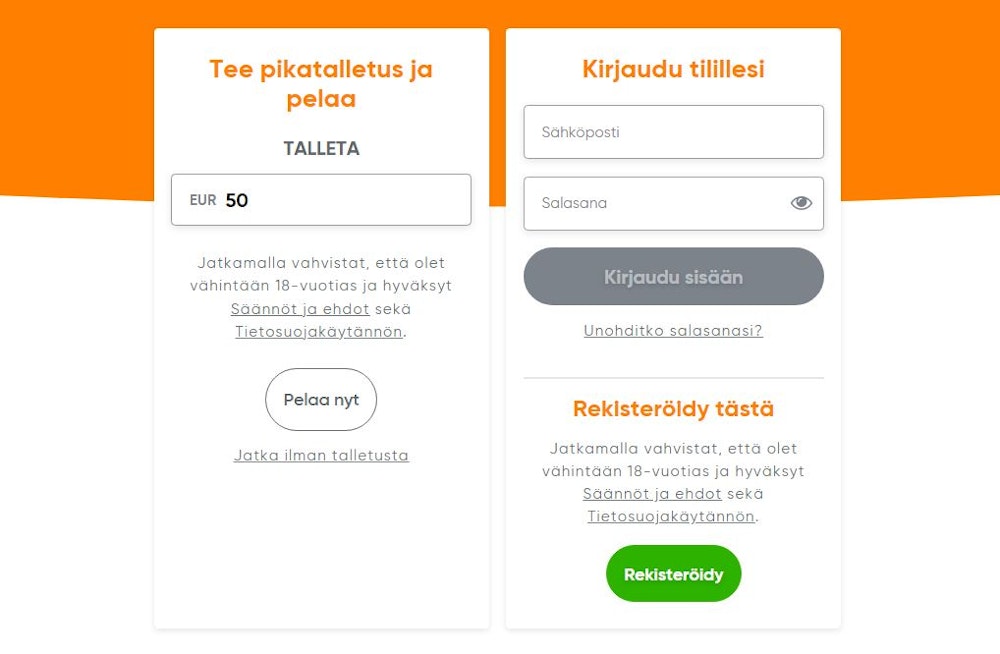Click the Rekisteröidy tästä heading
The height and width of the screenshot is (654, 1000).
tap(673, 408)
